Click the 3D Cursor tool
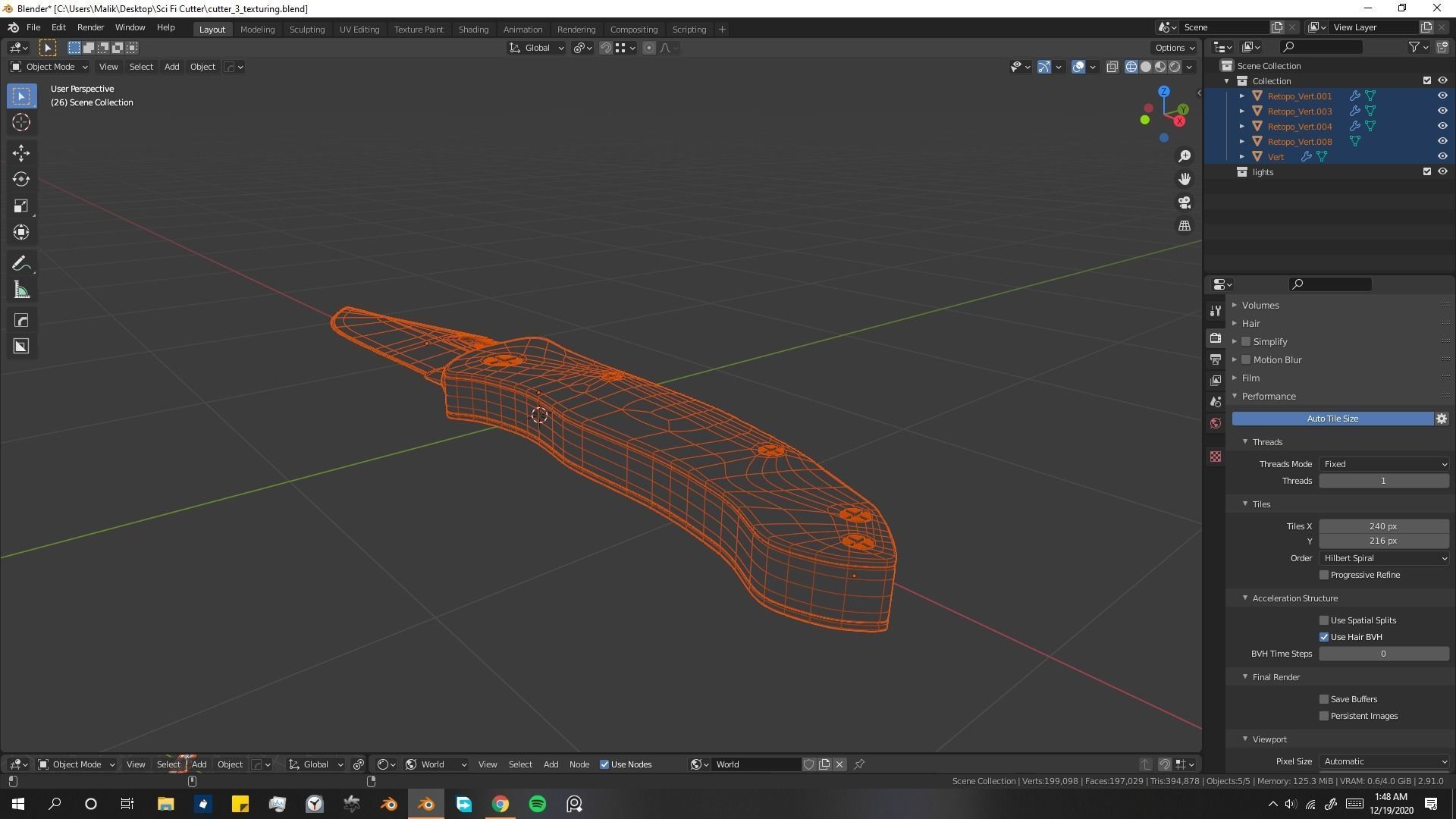The image size is (1456, 819). pos(20,122)
